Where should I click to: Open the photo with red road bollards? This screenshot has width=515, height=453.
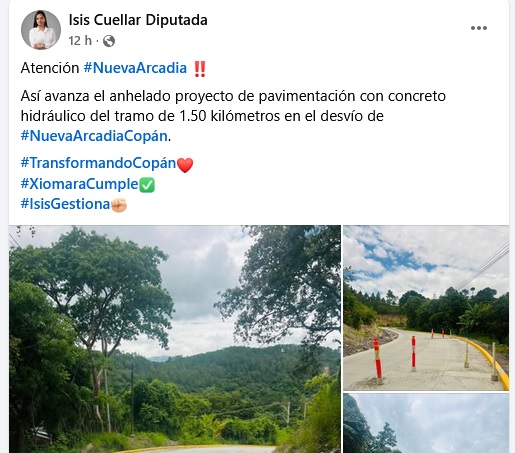426,308
